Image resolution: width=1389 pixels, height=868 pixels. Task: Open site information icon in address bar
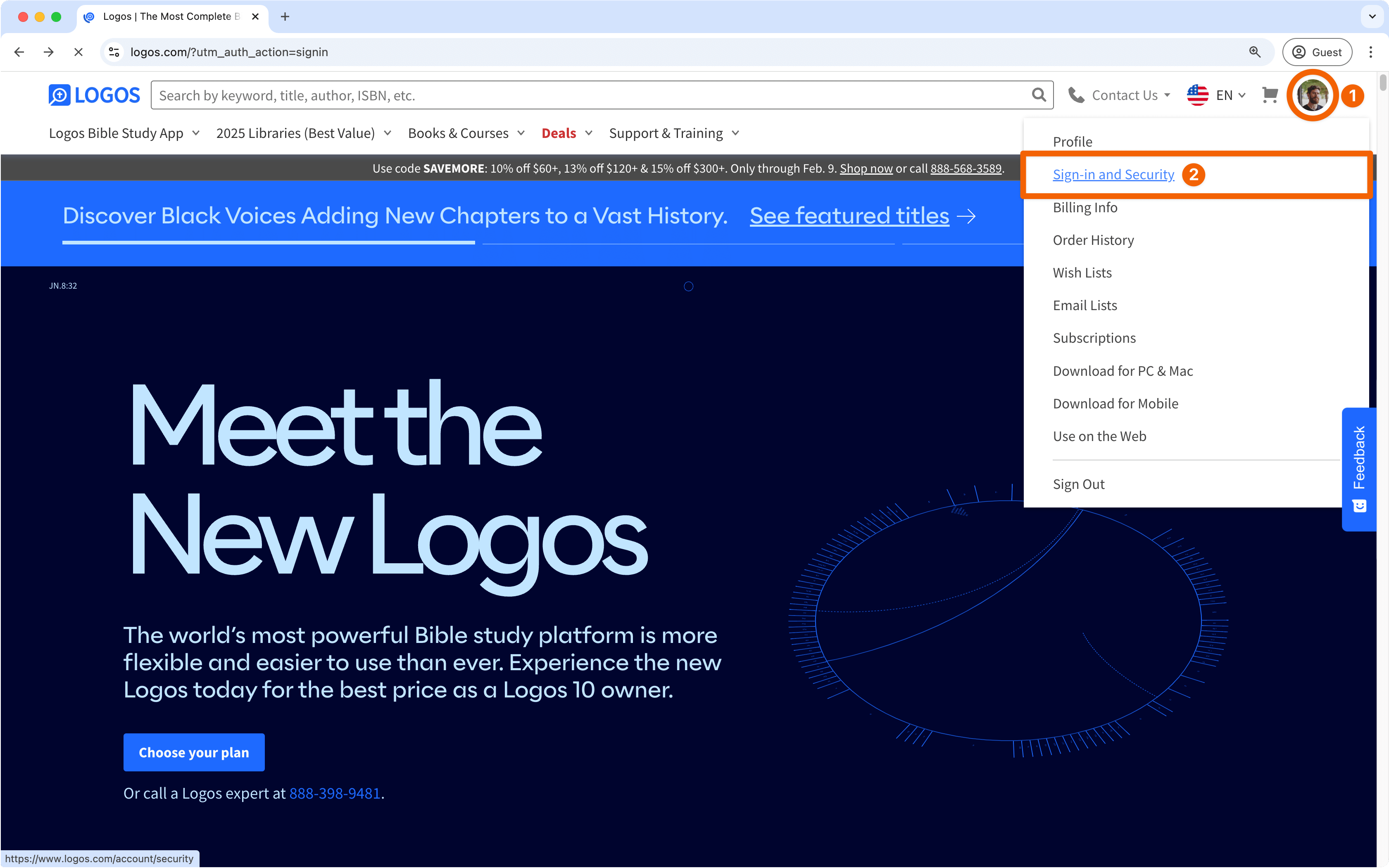114,52
